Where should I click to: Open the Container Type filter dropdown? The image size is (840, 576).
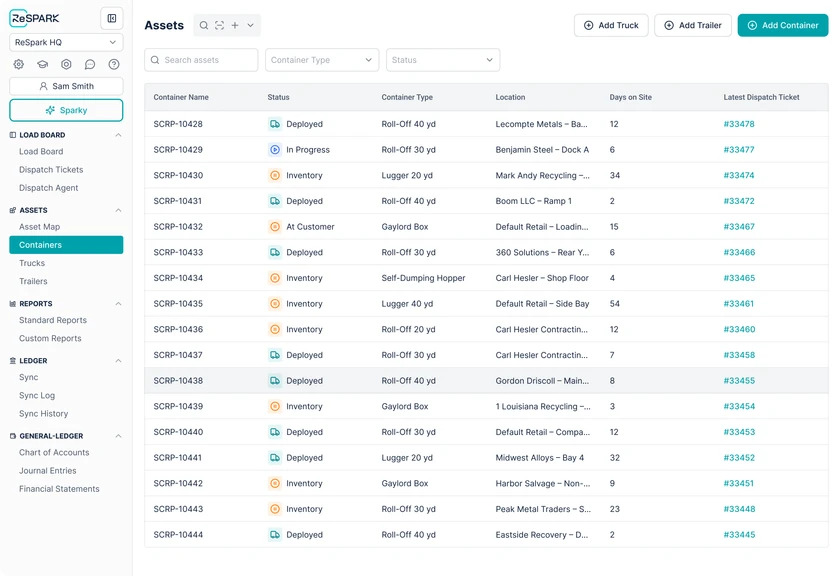322,60
